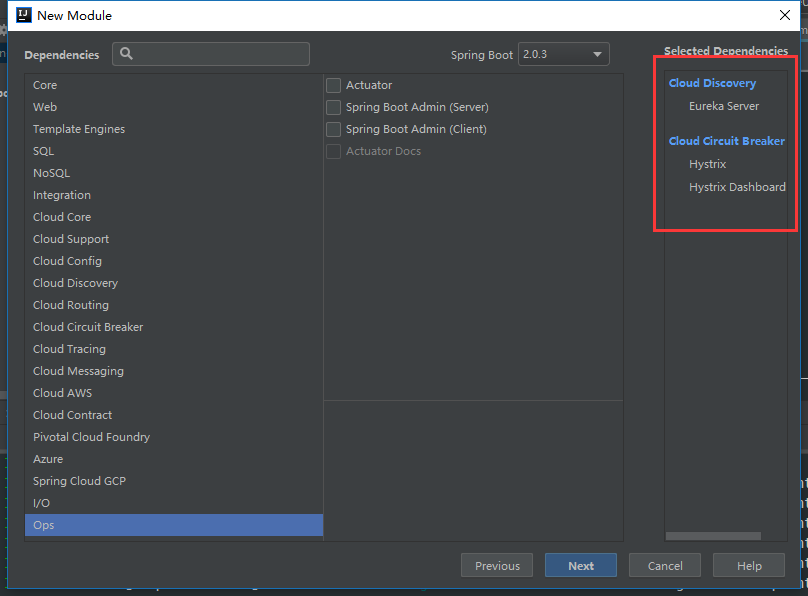Open the Cloud Messaging category
This screenshot has width=808, height=596.
(174, 371)
